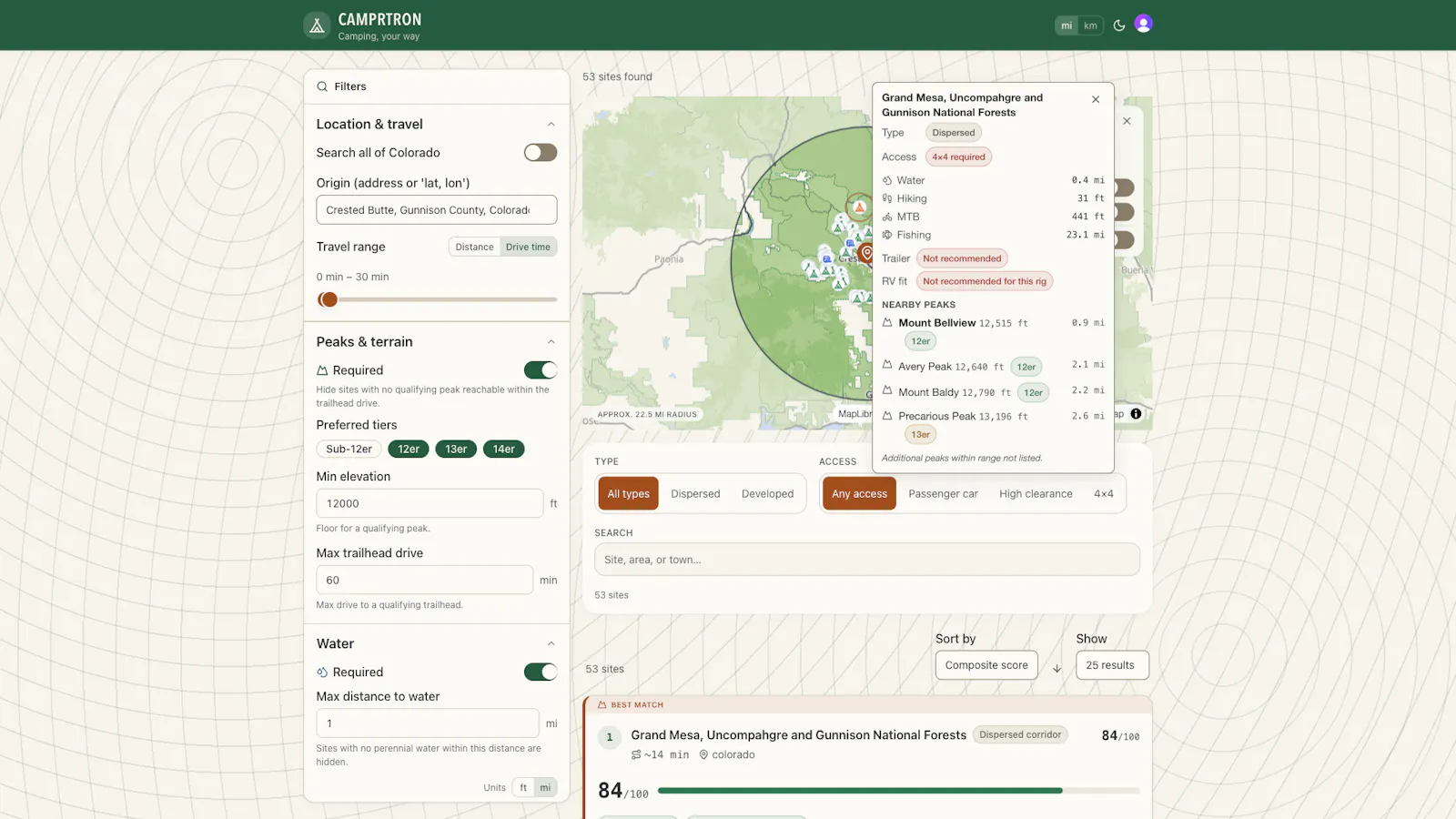1456x819 pixels.
Task: Toggle the 12er preferred tier chip
Action: coord(409,449)
